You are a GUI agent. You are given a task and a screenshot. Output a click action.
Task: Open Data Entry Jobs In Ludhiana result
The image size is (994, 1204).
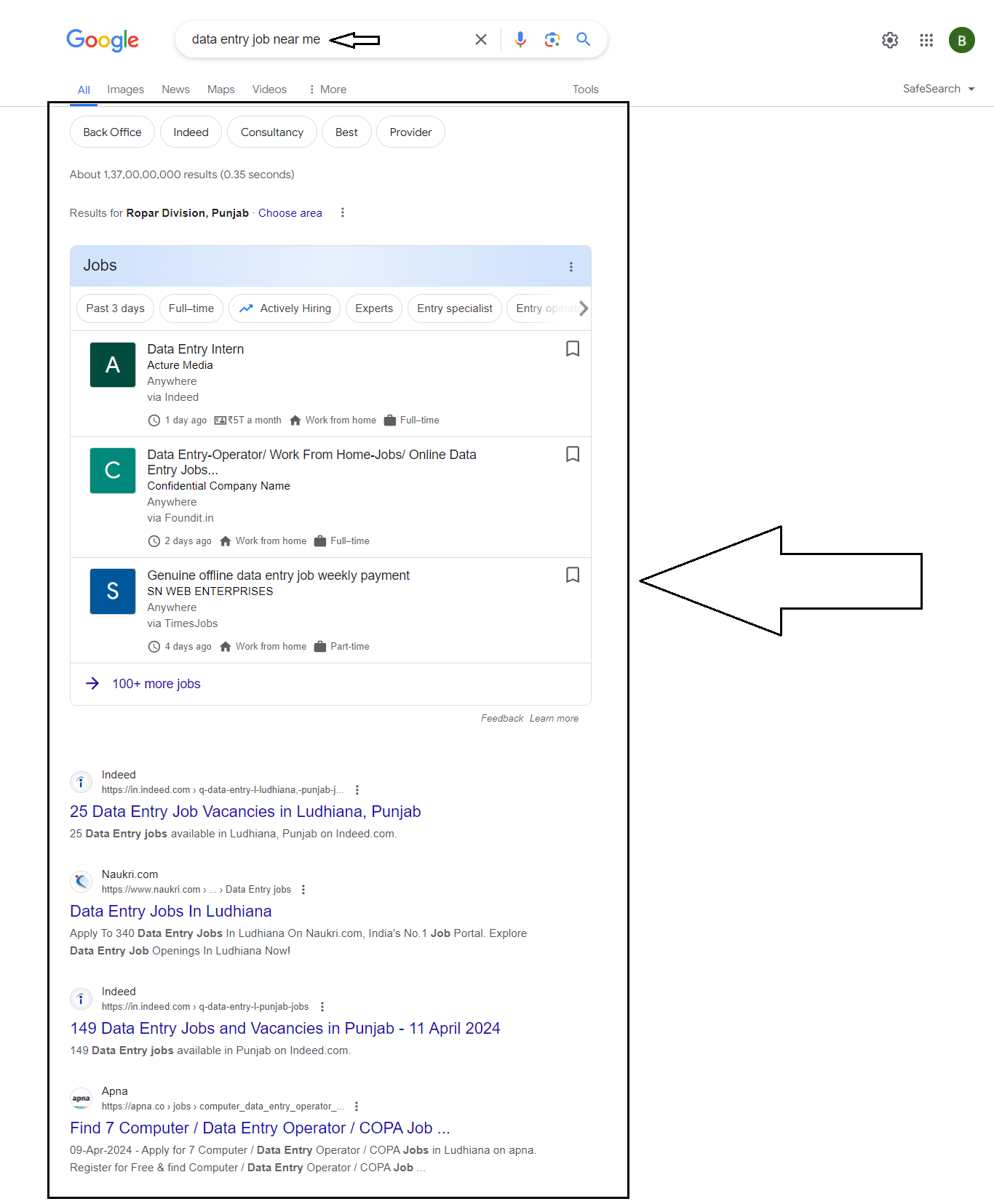[x=171, y=911]
